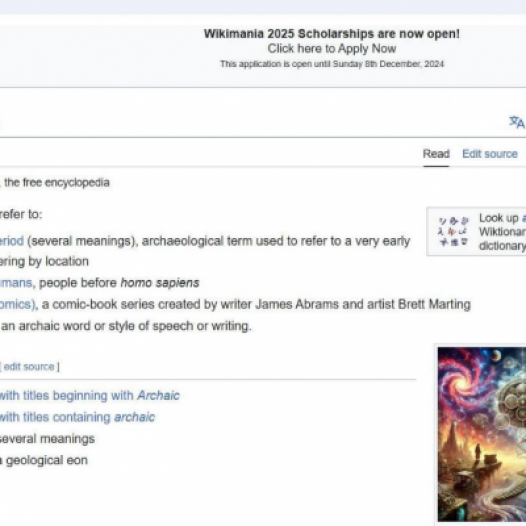Click the Wiktionary logo icon
Screen dimensions: 526x526
tap(454, 231)
